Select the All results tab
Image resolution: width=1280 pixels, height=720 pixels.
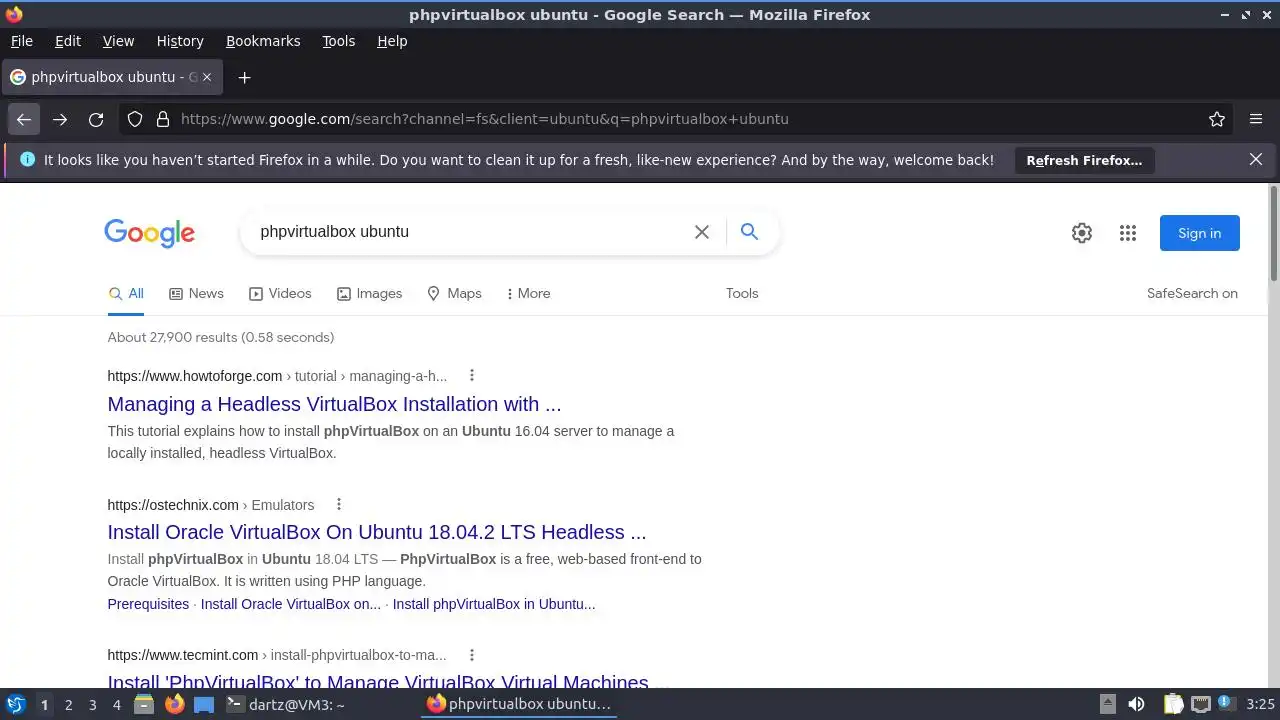pos(126,293)
